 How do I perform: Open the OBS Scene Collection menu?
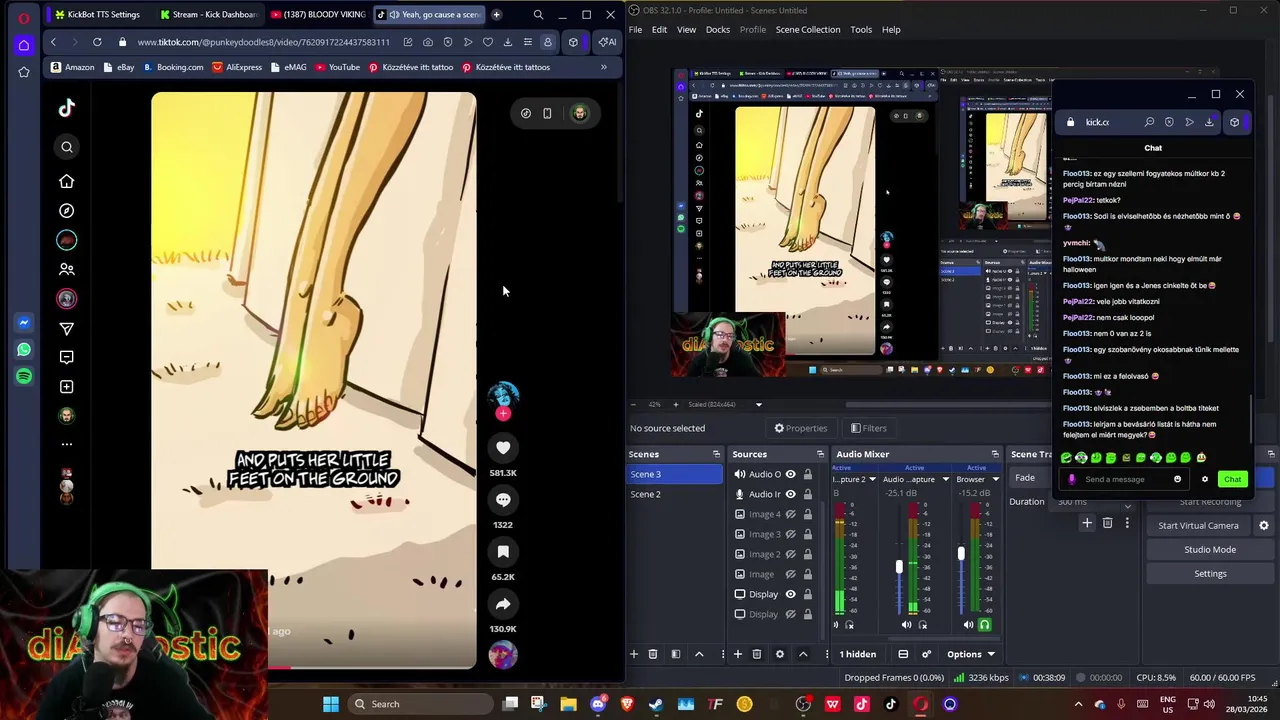click(808, 29)
